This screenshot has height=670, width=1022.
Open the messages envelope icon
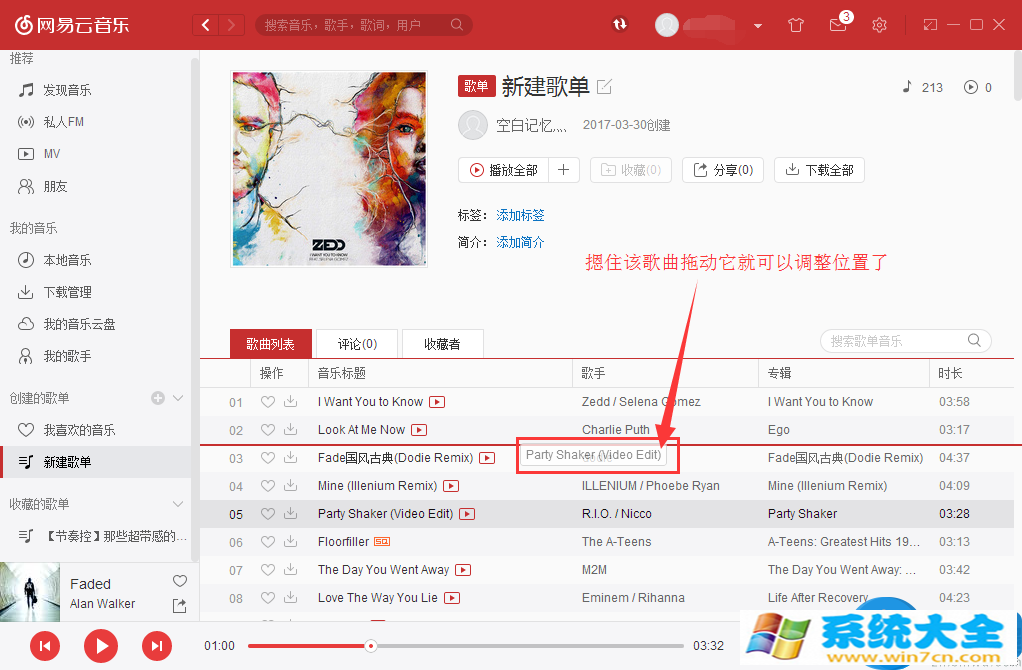click(x=838, y=25)
